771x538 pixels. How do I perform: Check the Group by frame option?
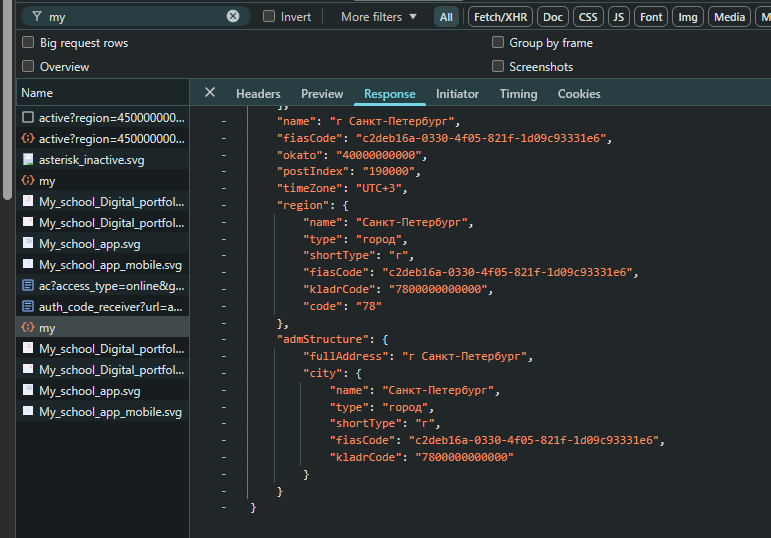coord(498,43)
